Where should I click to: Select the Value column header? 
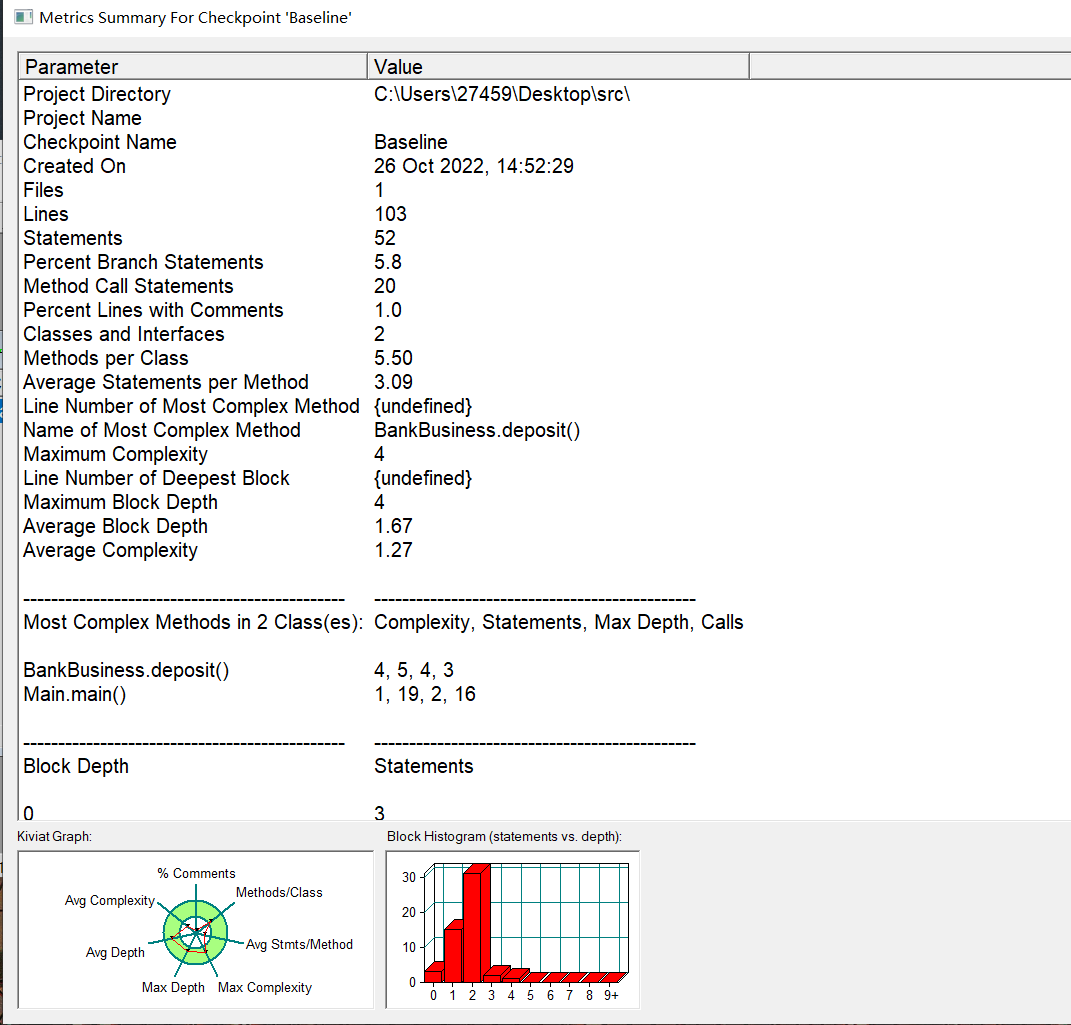point(558,66)
